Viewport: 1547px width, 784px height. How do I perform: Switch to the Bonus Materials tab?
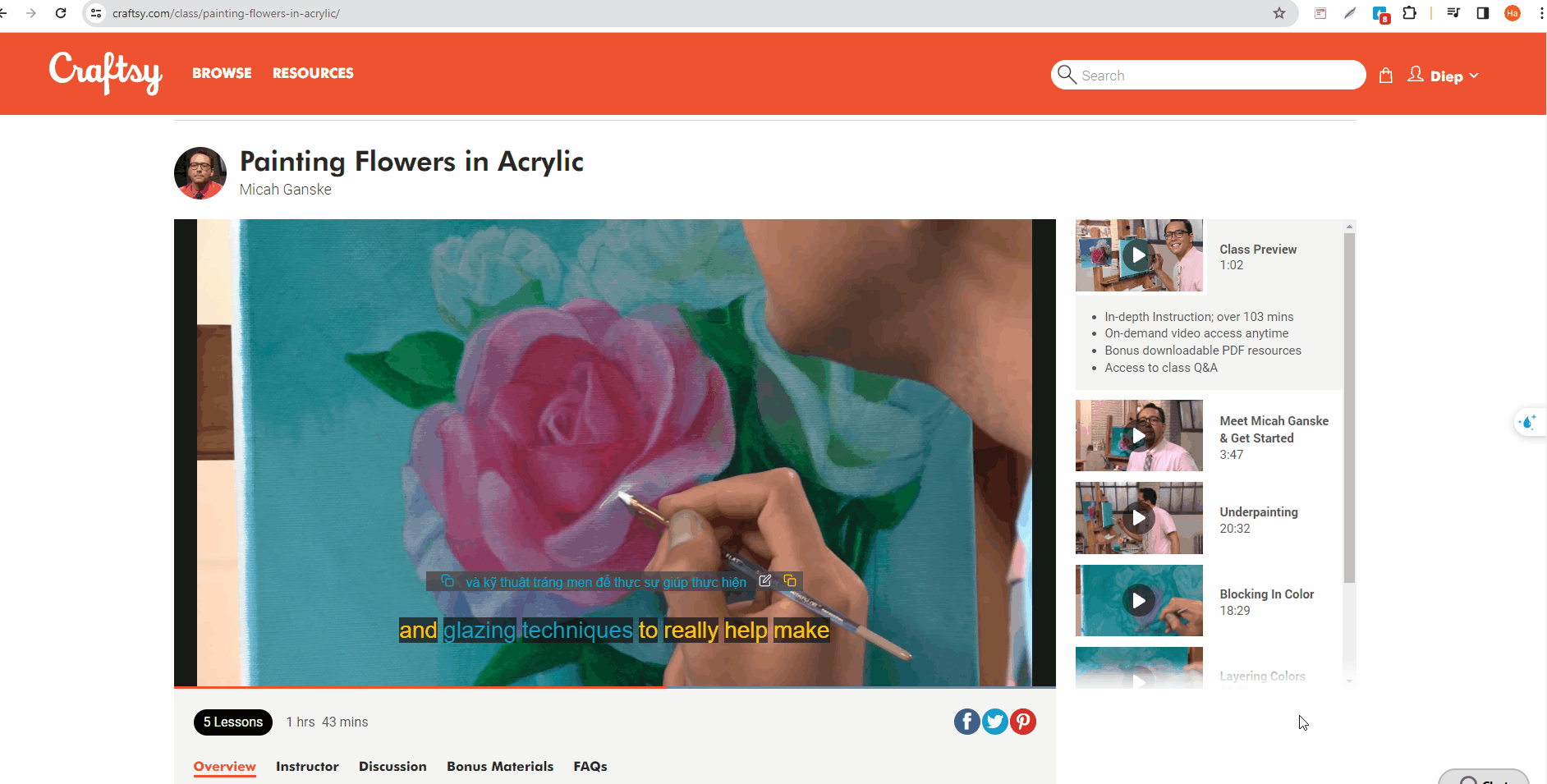[500, 766]
